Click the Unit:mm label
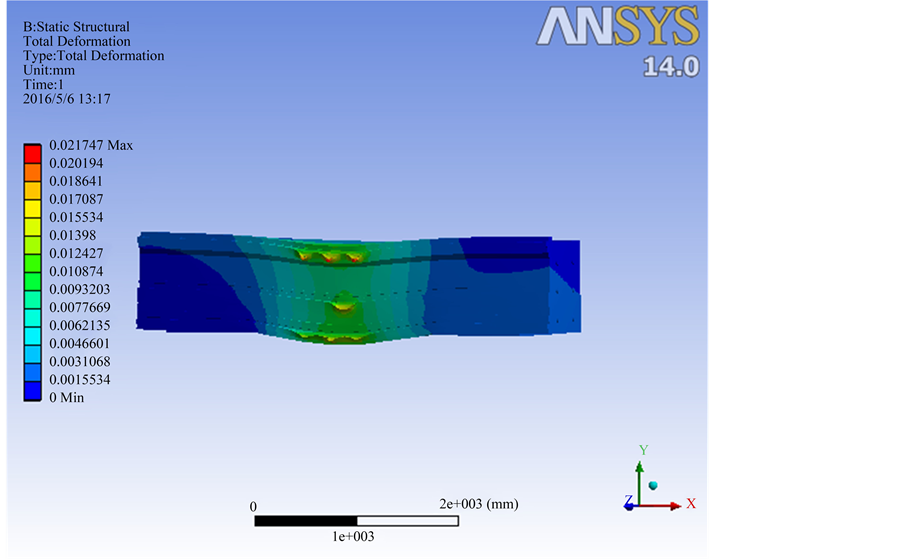903x559 pixels. click(x=49, y=70)
